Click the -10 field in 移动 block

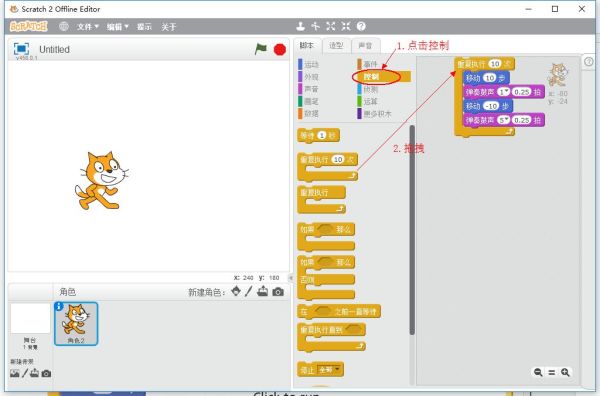point(491,106)
